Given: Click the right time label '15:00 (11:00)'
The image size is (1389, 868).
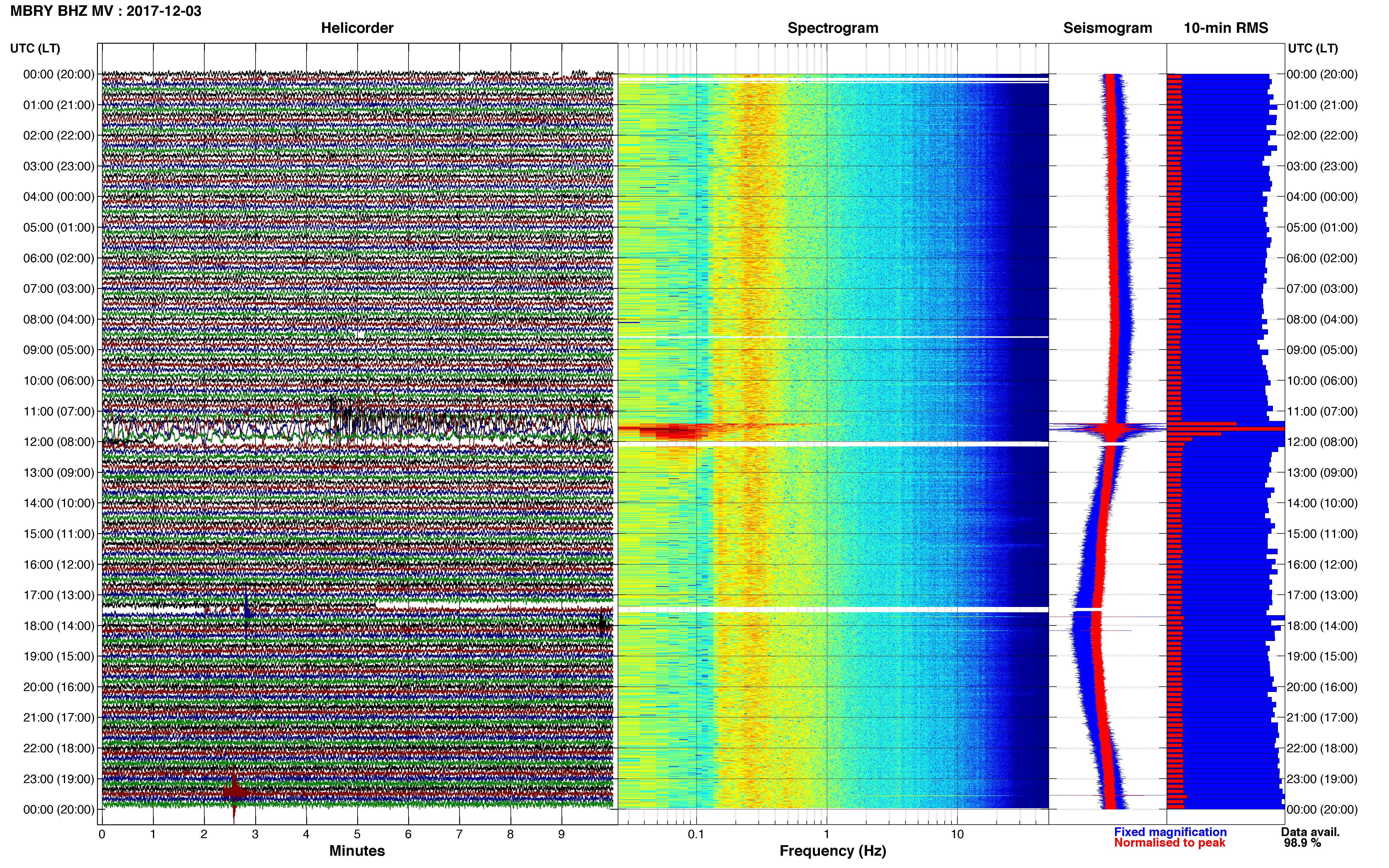Looking at the screenshot, I should (x=1322, y=534).
